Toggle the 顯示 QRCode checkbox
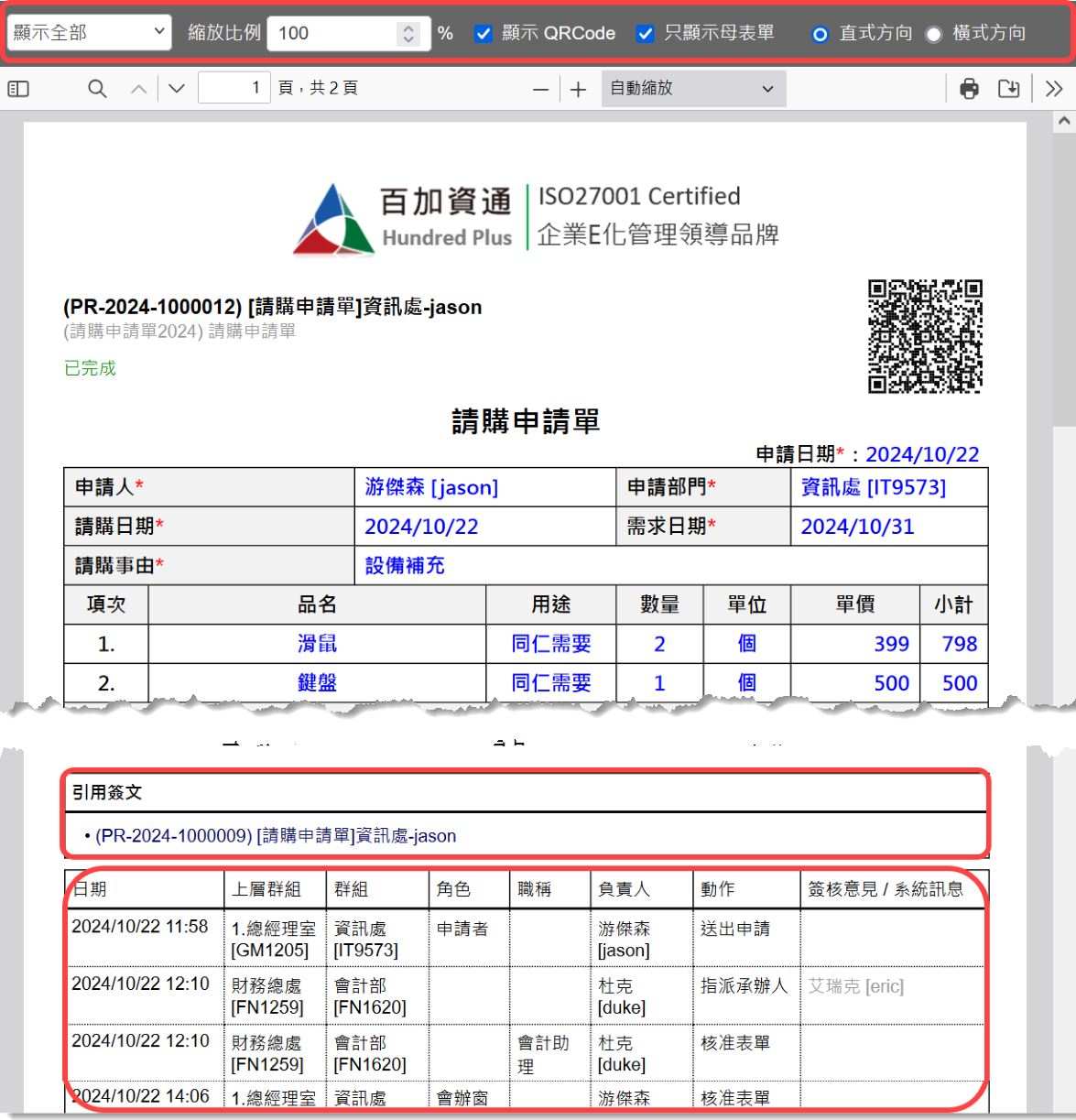The height and width of the screenshot is (1120, 1076). [484, 34]
